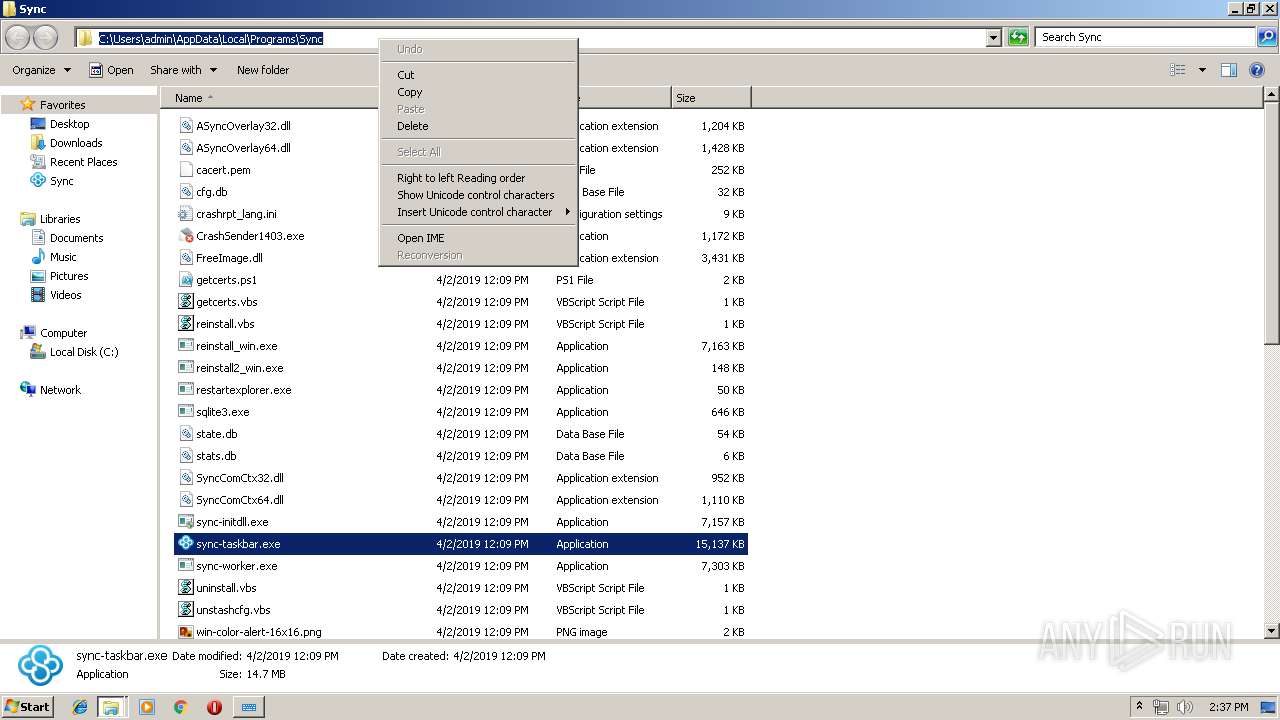Open the Organize dropdown menu
The image size is (1280, 720).
coord(41,70)
